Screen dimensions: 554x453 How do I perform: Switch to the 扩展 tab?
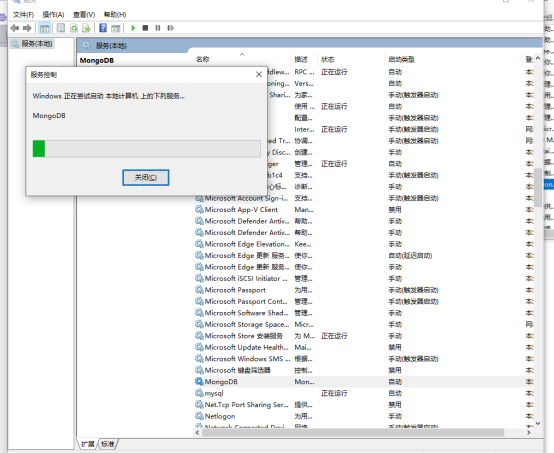click(88, 444)
